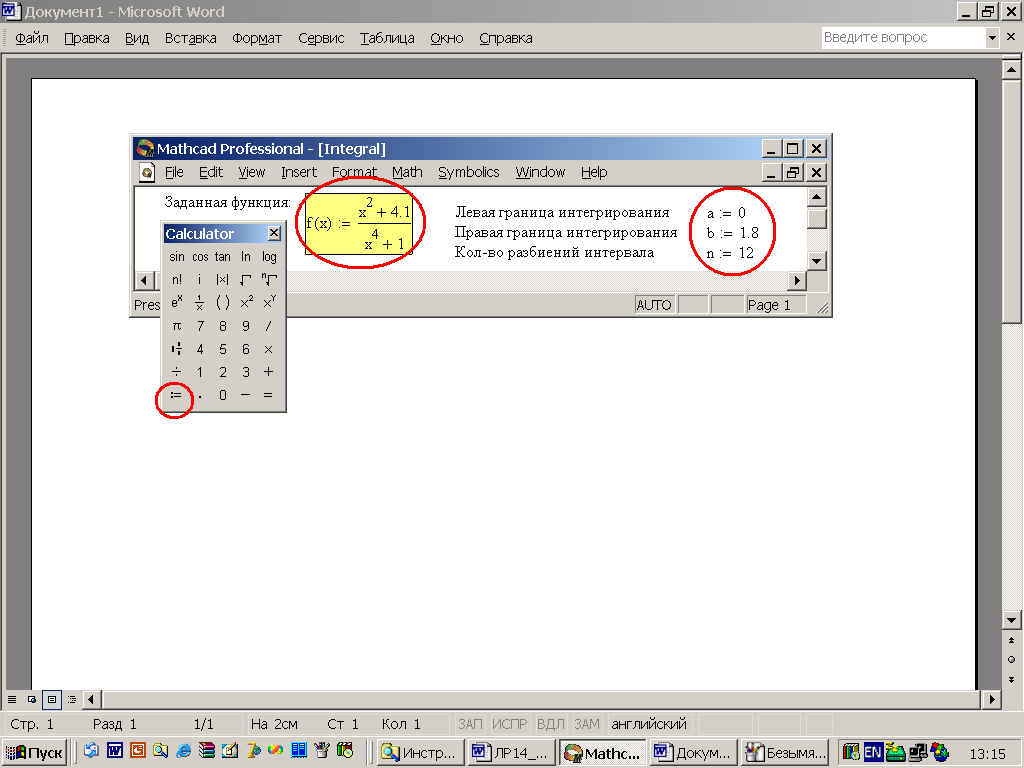The height and width of the screenshot is (768, 1024).
Task: Toggle ИСПР track changes indicator
Action: (509, 724)
